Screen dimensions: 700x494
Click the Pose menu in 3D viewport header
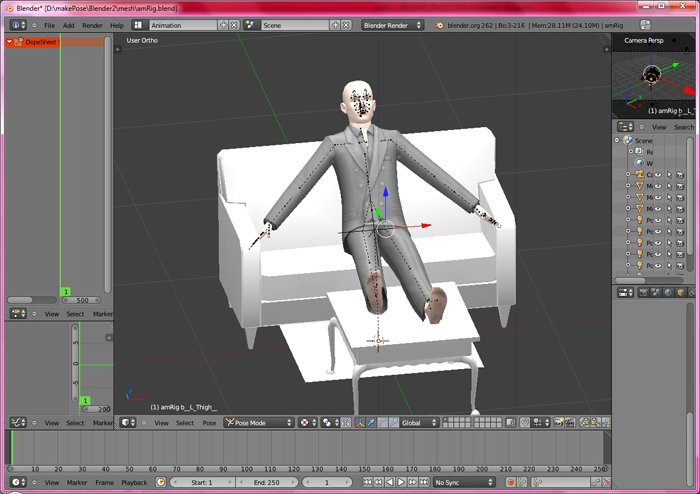[x=210, y=423]
